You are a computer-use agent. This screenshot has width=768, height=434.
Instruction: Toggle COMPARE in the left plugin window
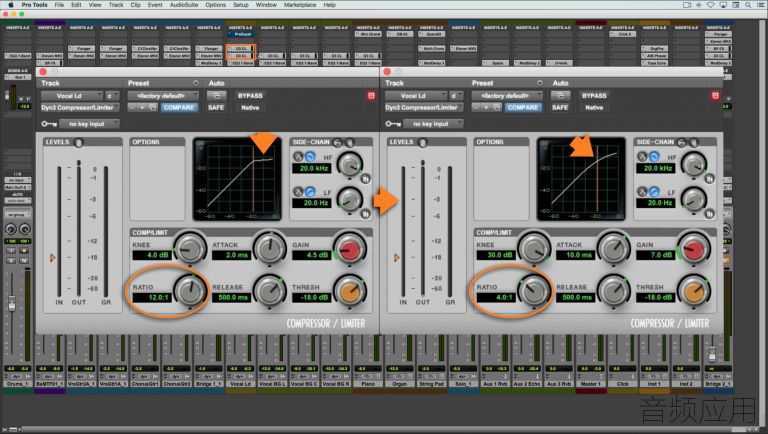(x=179, y=107)
